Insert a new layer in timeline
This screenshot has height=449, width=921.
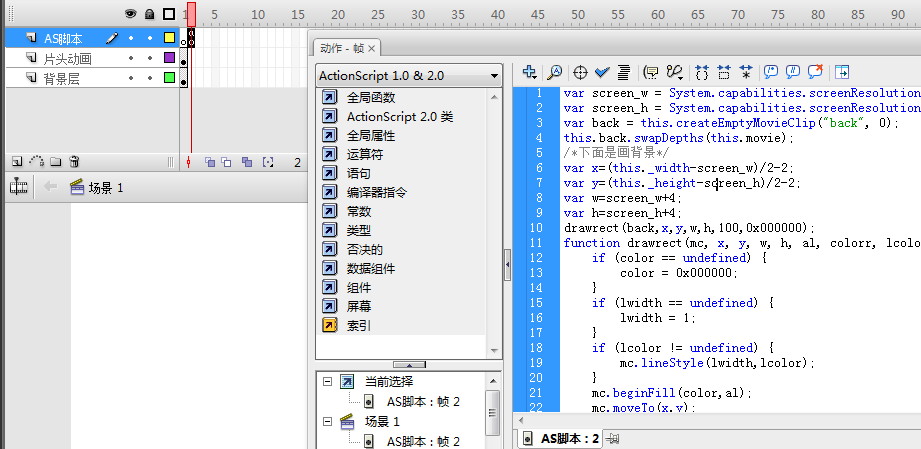coord(17,161)
